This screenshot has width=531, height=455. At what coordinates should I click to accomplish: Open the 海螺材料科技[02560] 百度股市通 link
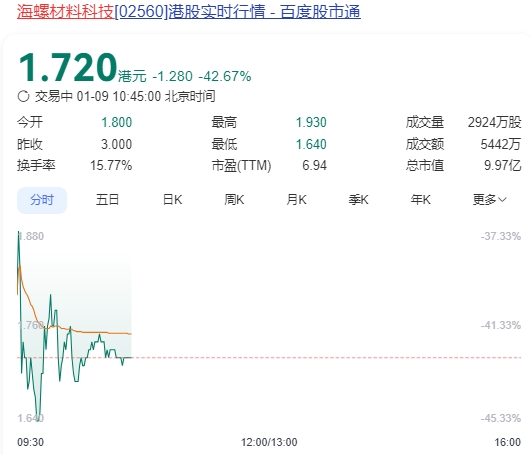(189, 11)
